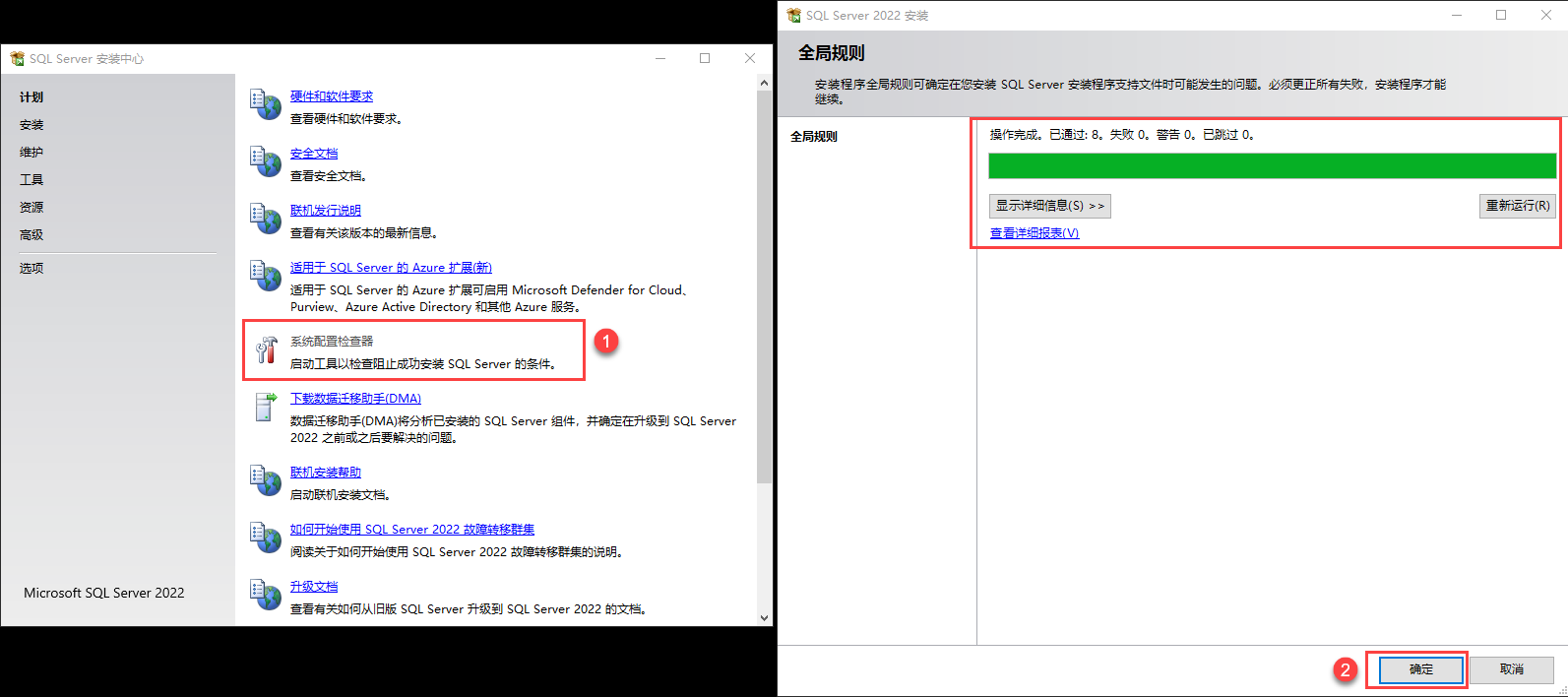Click the globe icon beside 联机发行说明
Viewport: 1568px width, 697px height.
(266, 219)
